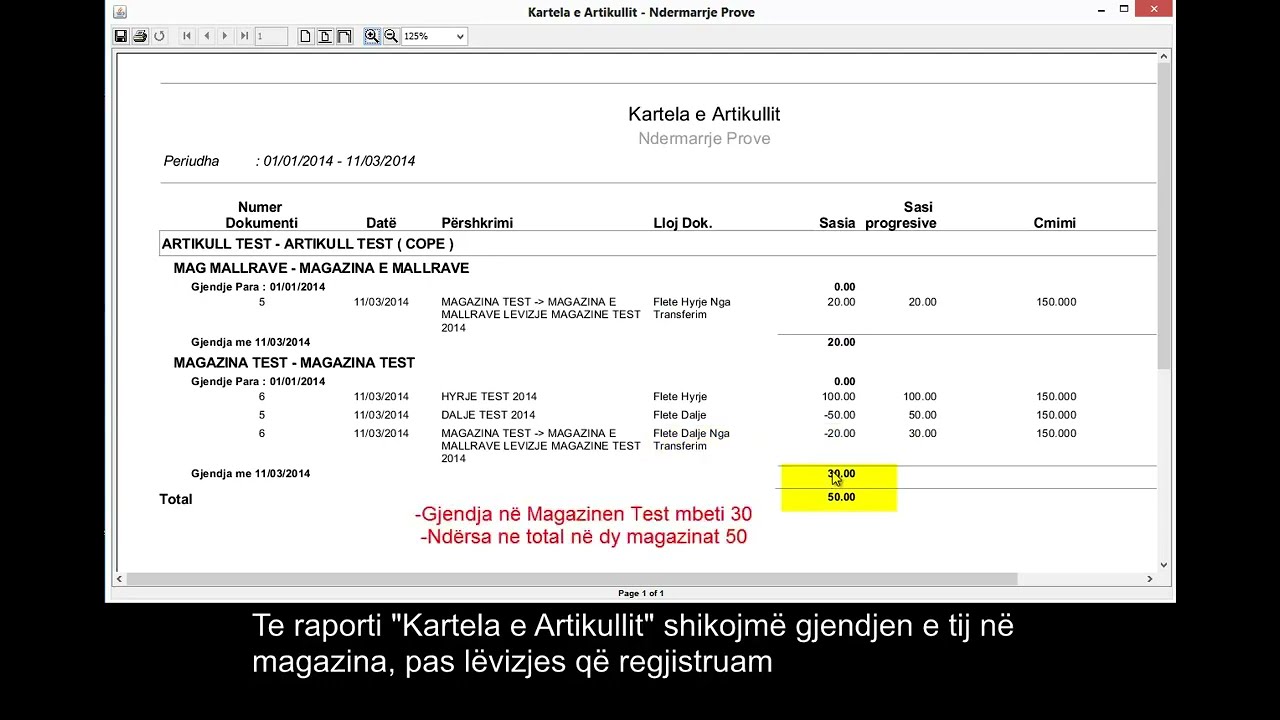The image size is (1280, 720).
Task: Click the 'Cmimi' column header
Action: coord(1054,223)
